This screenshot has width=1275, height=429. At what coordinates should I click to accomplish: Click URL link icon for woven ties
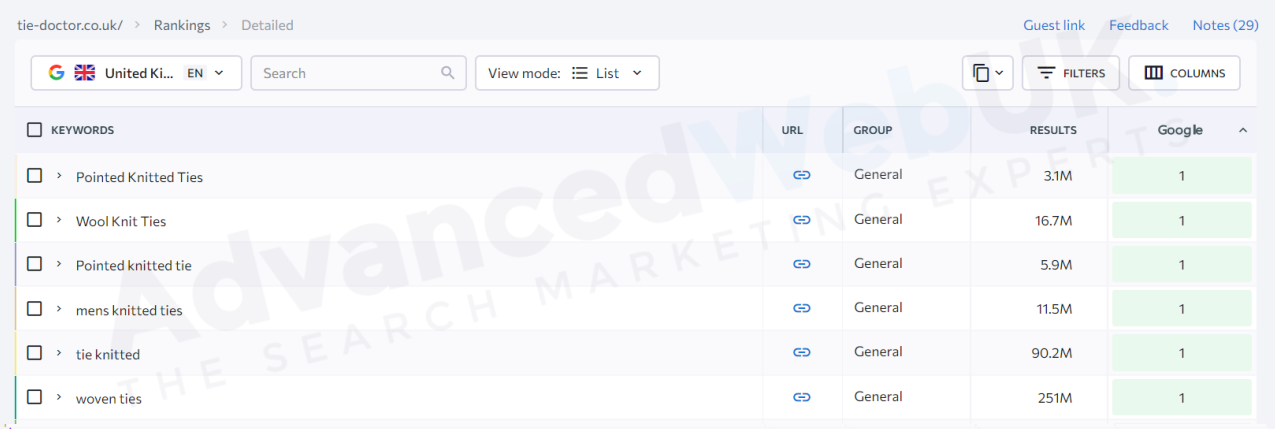[x=801, y=397]
